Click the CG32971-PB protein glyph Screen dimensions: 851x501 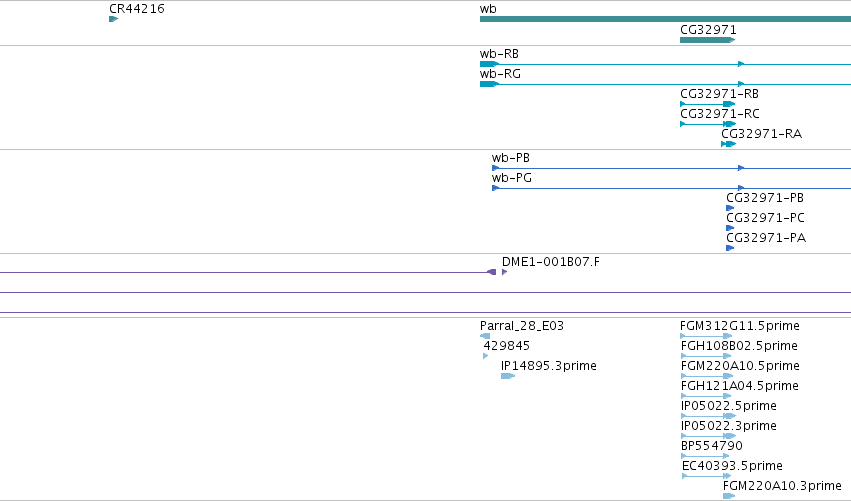point(730,208)
